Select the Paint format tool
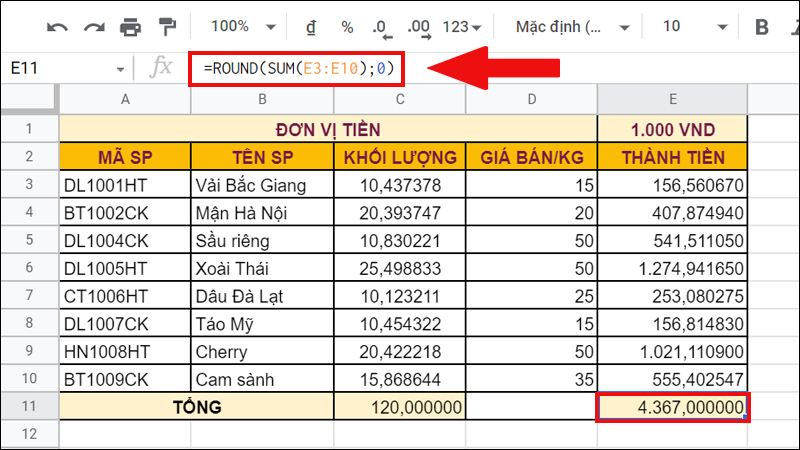800x450 pixels. 167,26
